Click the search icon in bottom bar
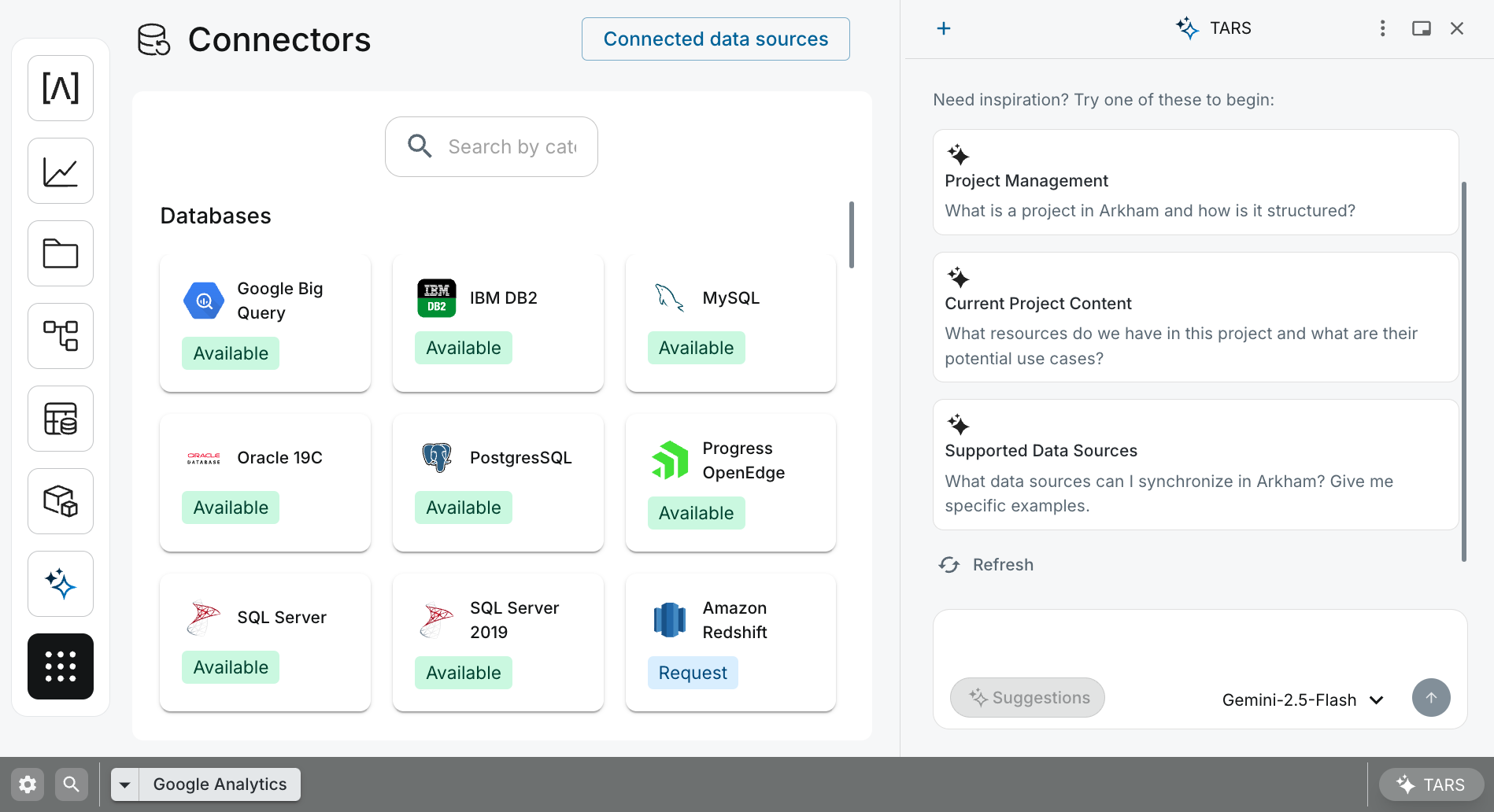 [72, 784]
